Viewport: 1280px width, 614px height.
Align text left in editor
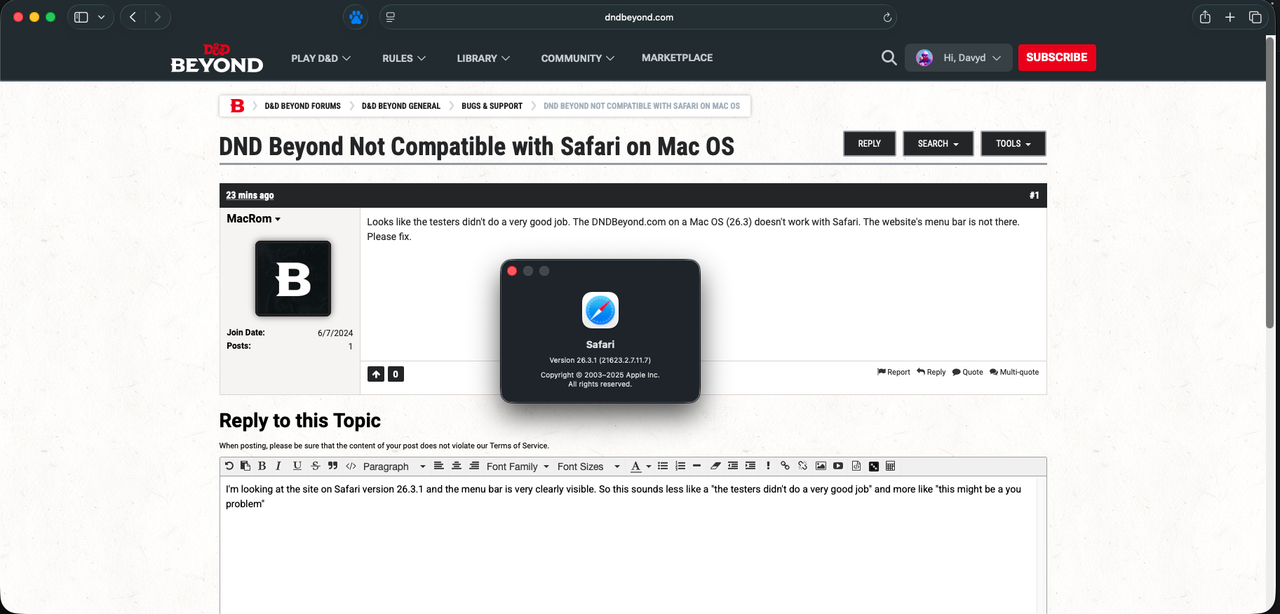click(438, 466)
